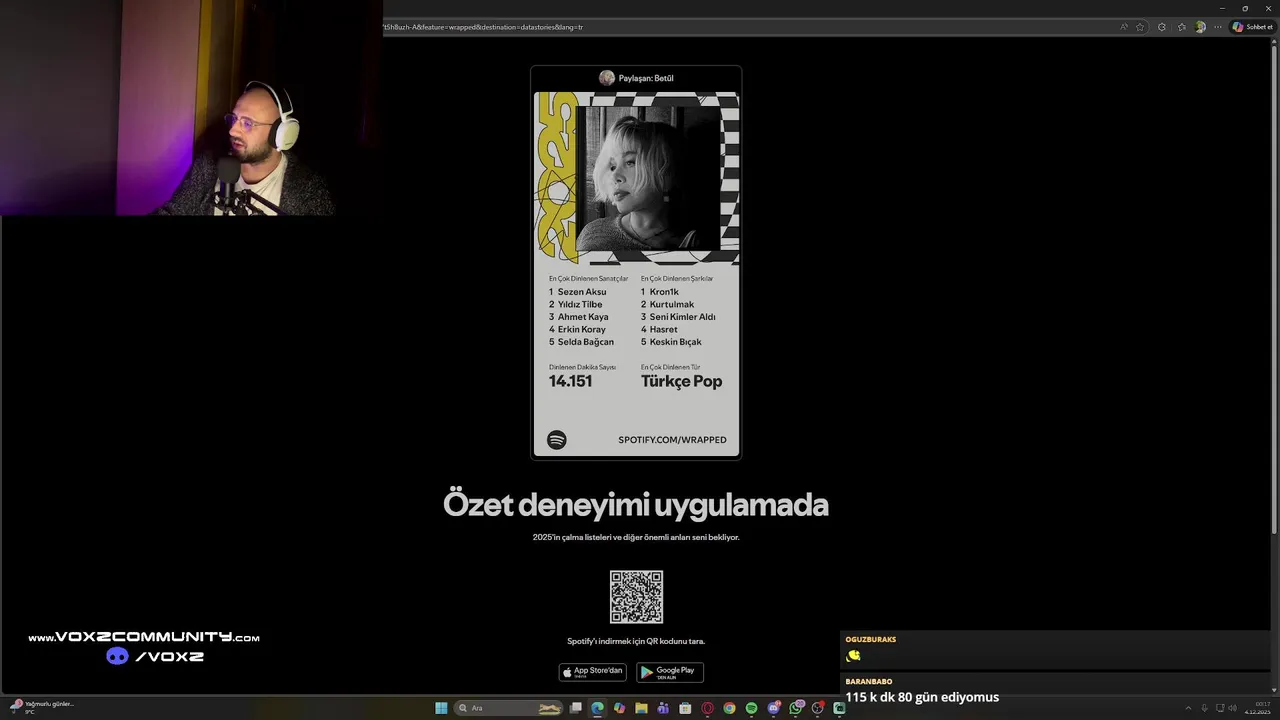Open browser extensions icon in toolbar

(x=1162, y=27)
